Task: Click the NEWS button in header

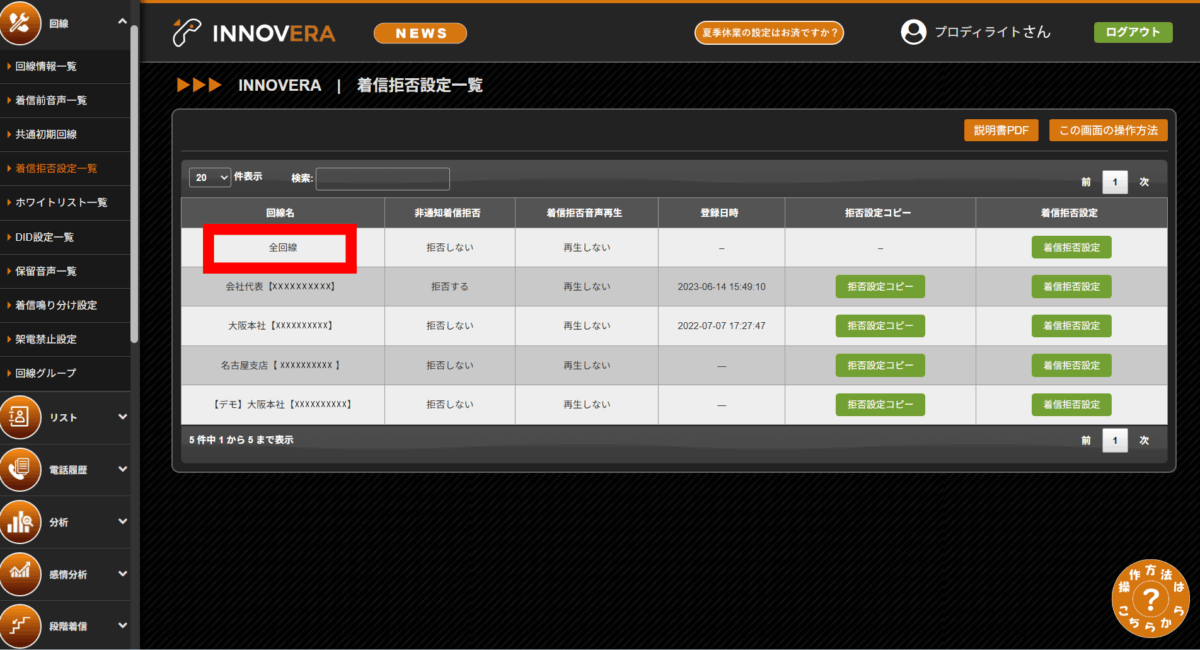Action: pos(421,33)
